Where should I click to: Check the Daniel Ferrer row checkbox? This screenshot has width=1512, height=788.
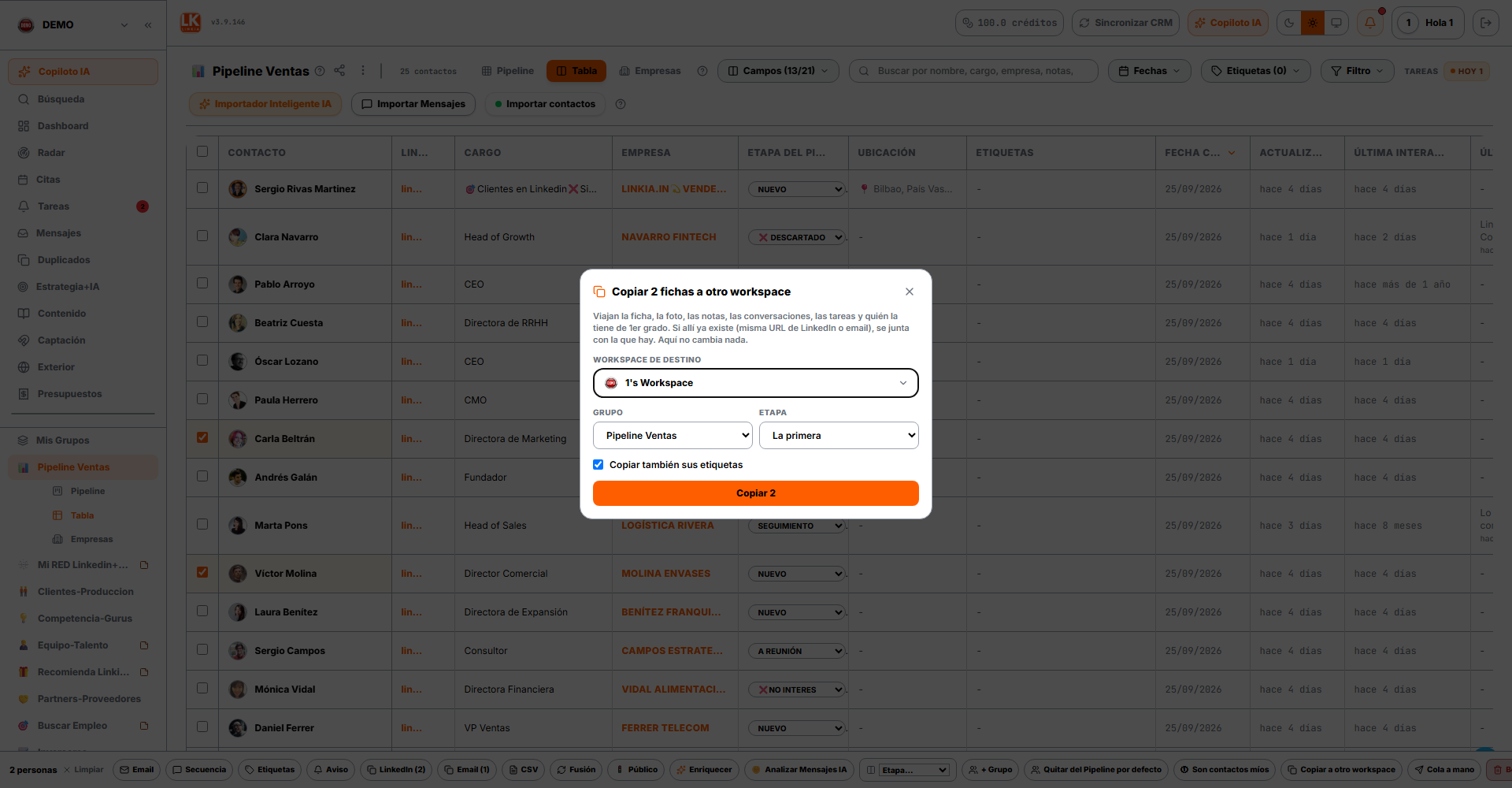point(202,727)
